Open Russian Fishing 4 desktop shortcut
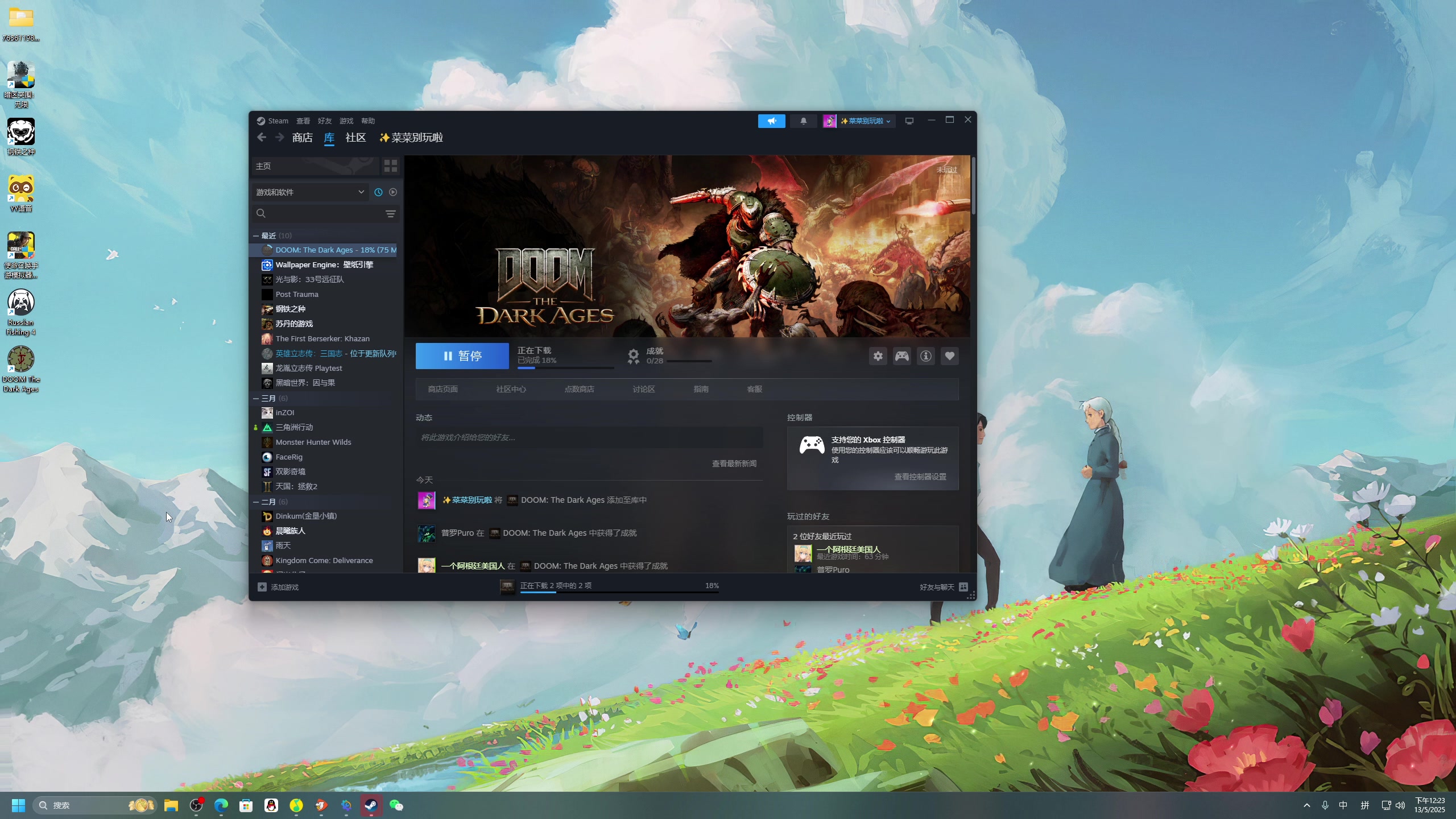Viewport: 1456px width, 819px height. (x=21, y=312)
